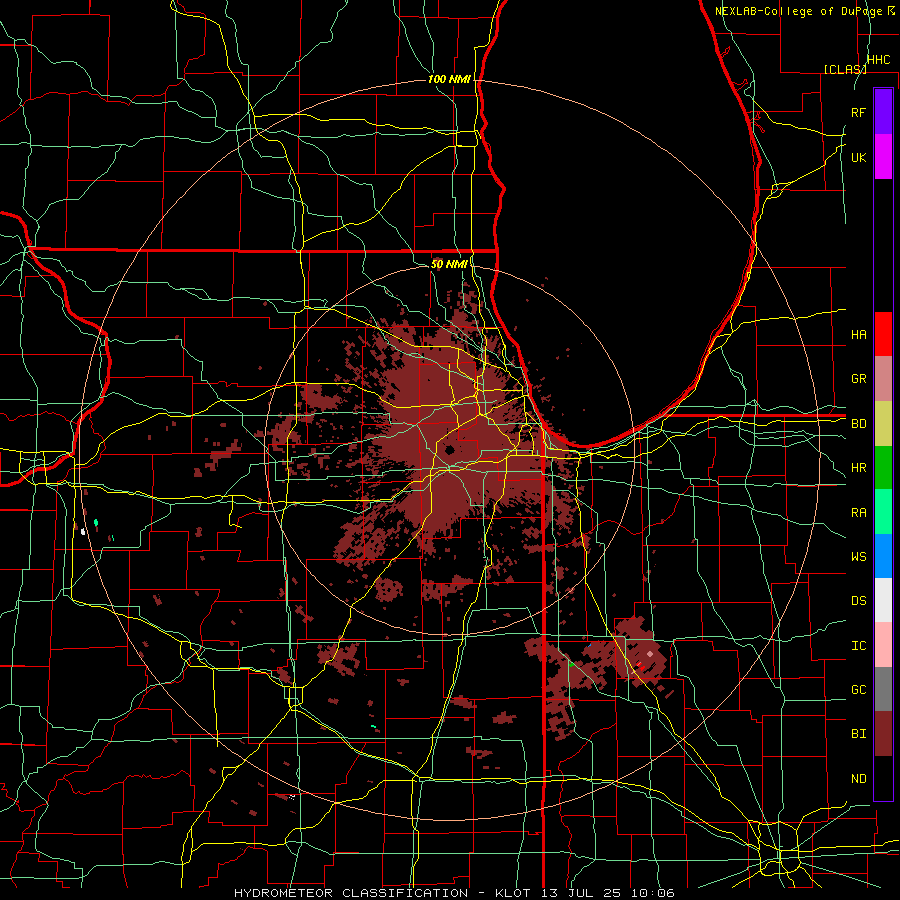900x900 pixels.
Task: Click the 100 NMI range ring label
Action: 449,79
